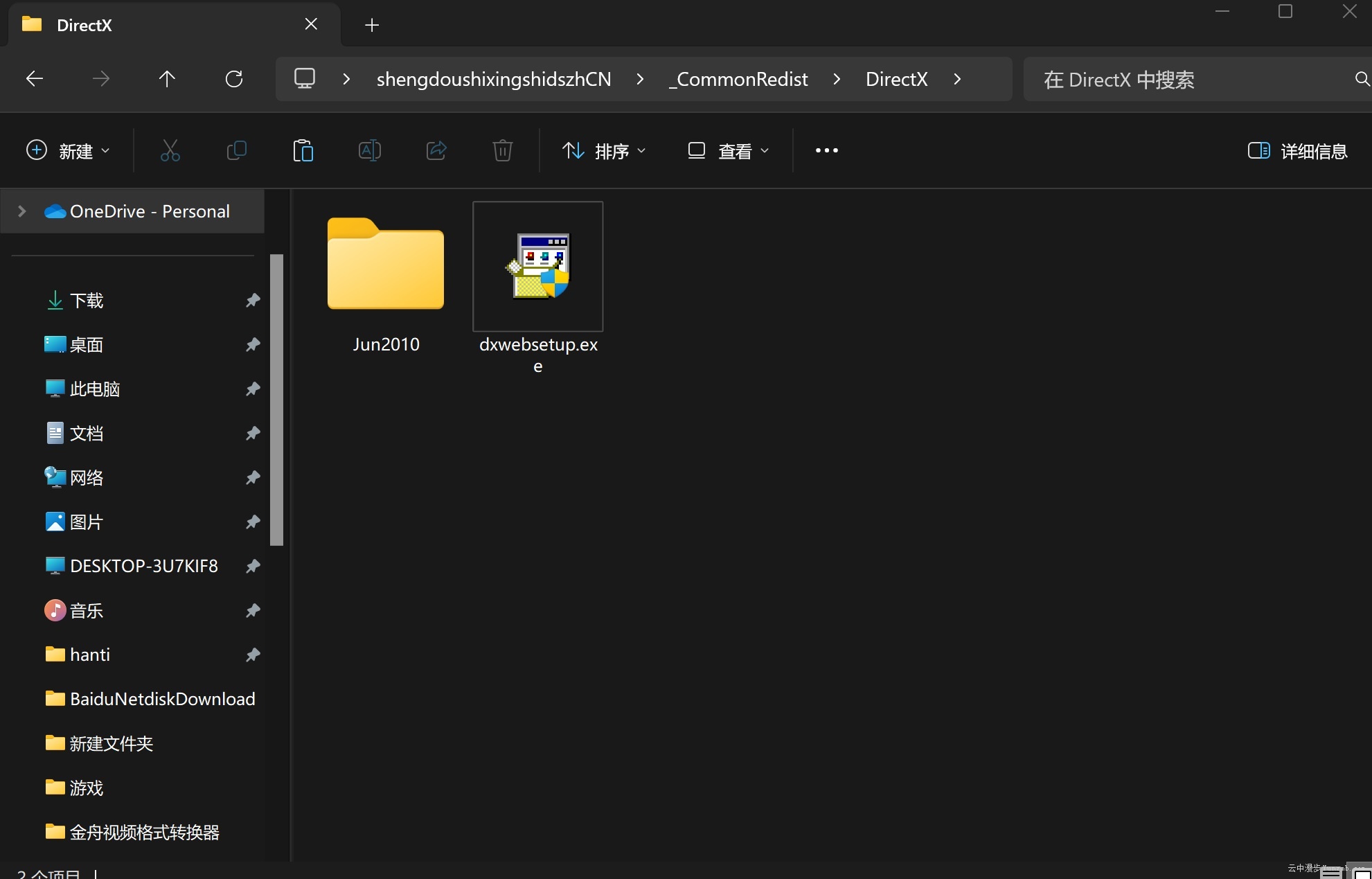Viewport: 1372px width, 879px height.
Task: Open 音乐 (Music) in sidebar
Action: click(x=86, y=610)
